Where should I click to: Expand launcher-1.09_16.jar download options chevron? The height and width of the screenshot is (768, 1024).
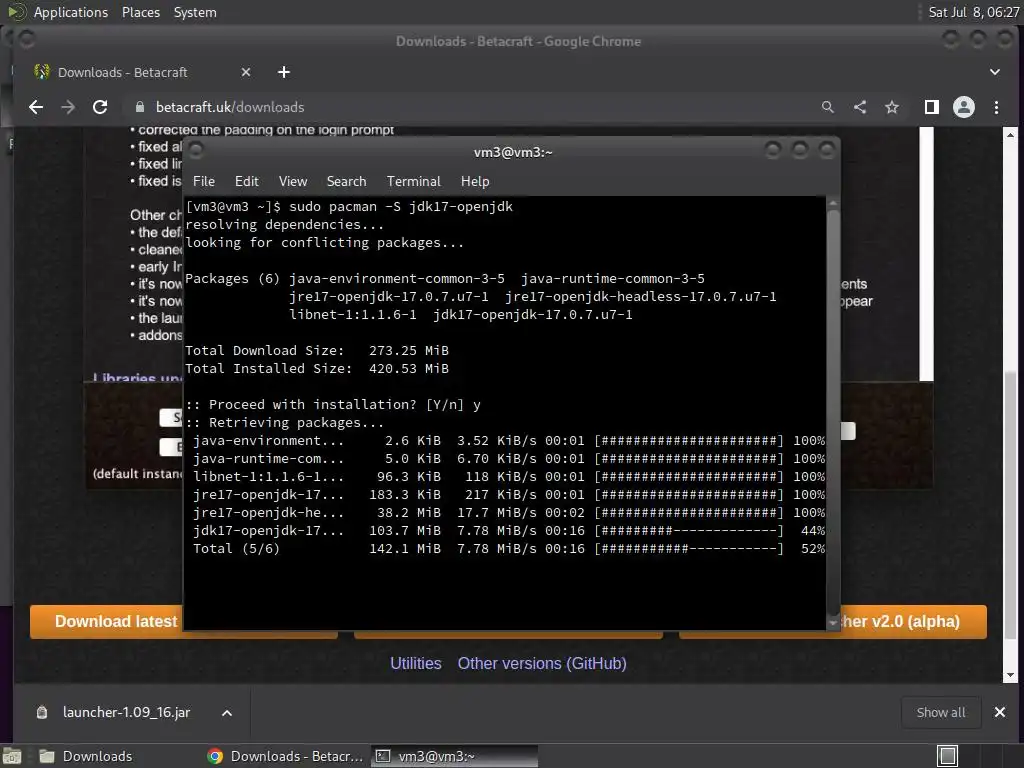227,713
